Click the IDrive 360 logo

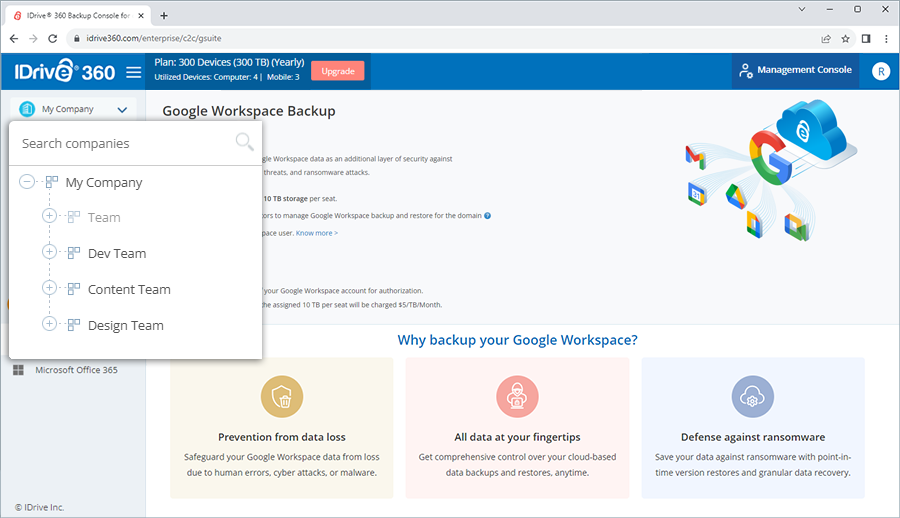(64, 72)
